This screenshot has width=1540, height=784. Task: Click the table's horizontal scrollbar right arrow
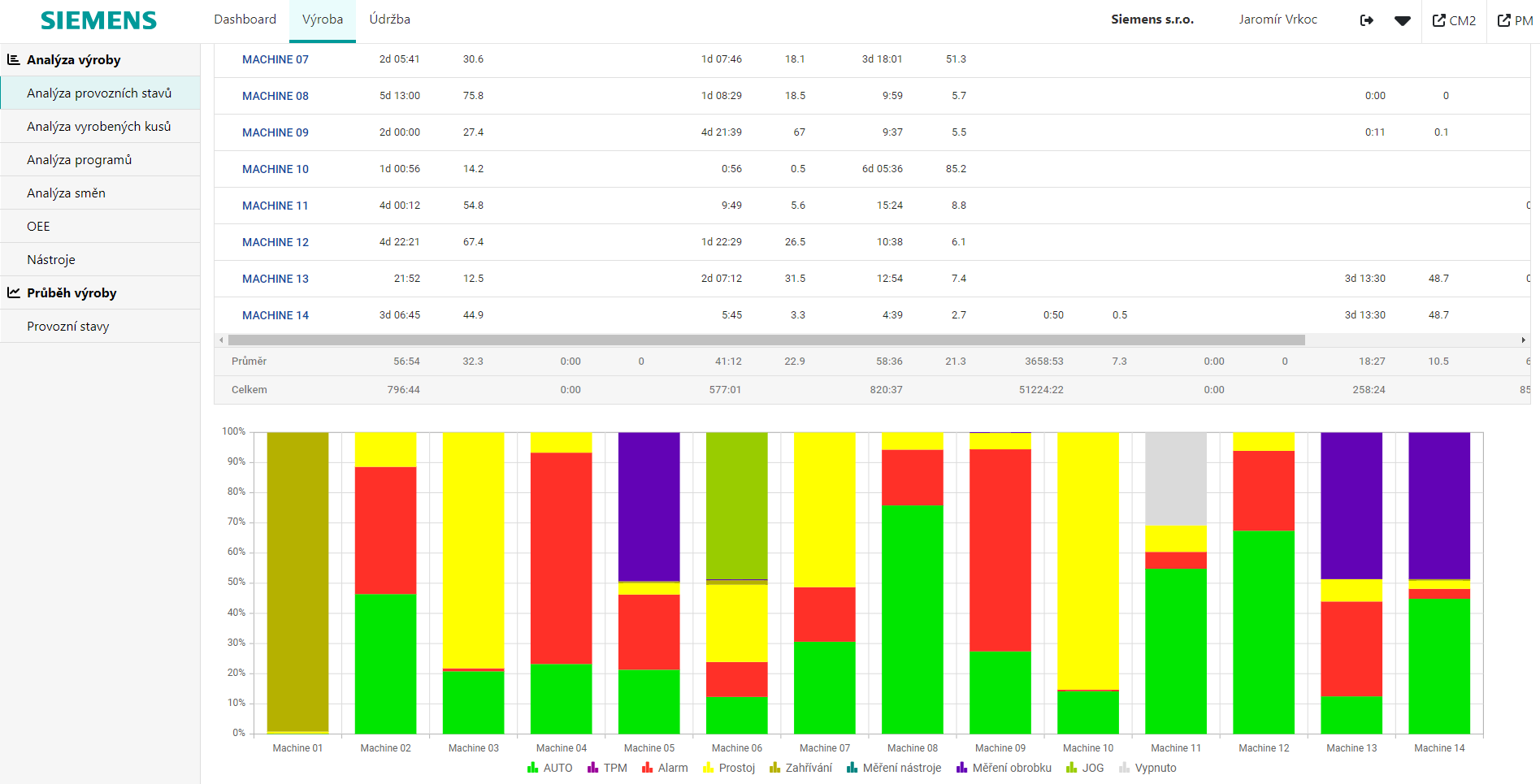tap(1523, 340)
